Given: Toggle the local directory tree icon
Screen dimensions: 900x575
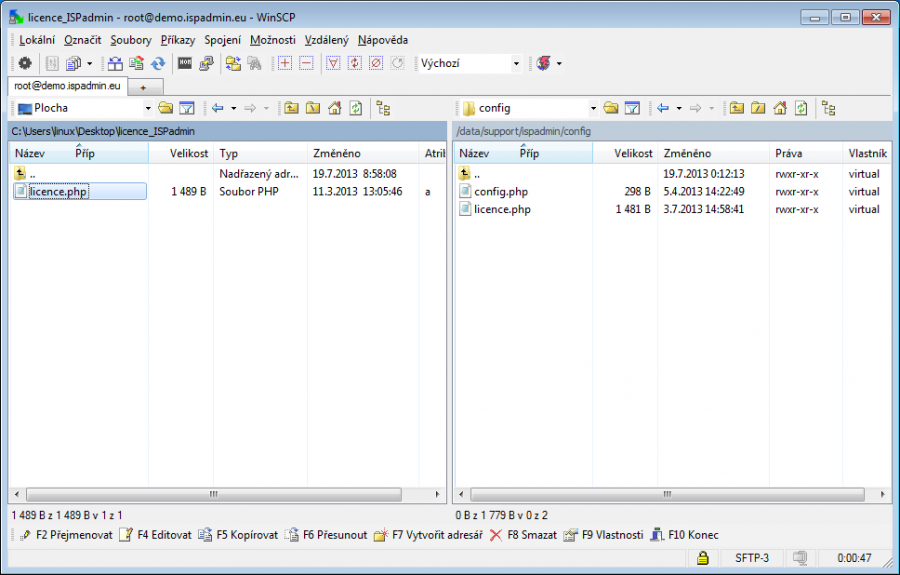Looking at the screenshot, I should click(x=383, y=108).
